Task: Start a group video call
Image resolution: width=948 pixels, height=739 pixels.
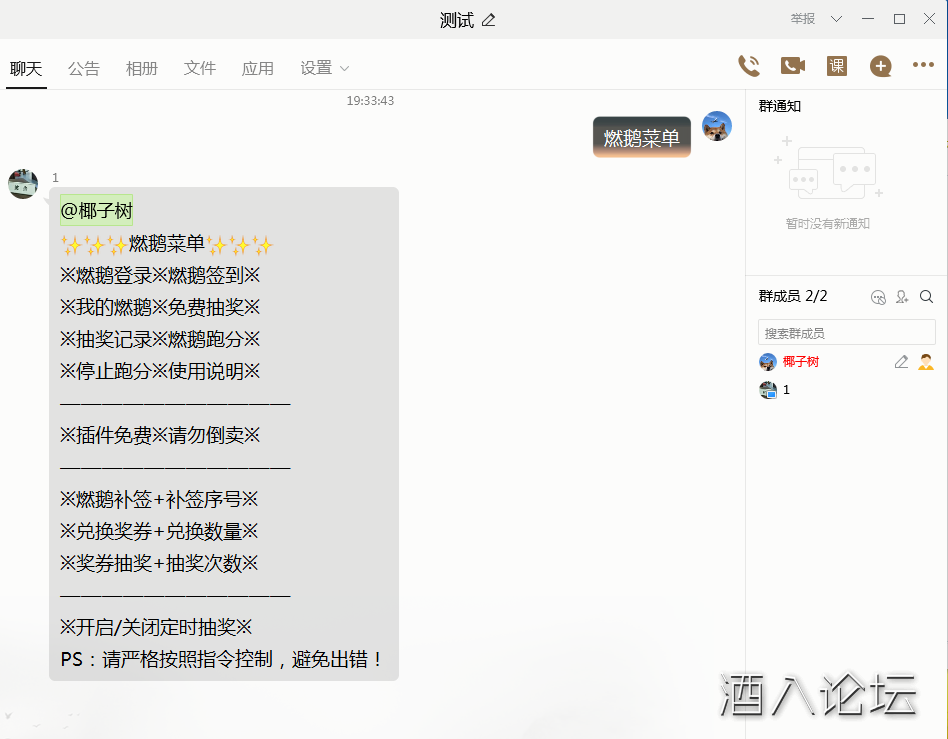Action: [792, 66]
